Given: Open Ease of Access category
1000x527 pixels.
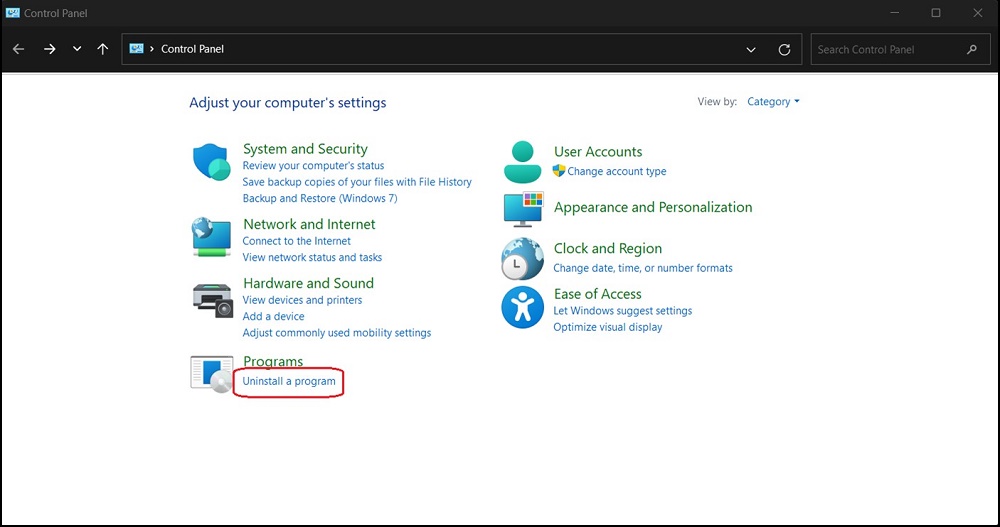Looking at the screenshot, I should (x=597, y=293).
